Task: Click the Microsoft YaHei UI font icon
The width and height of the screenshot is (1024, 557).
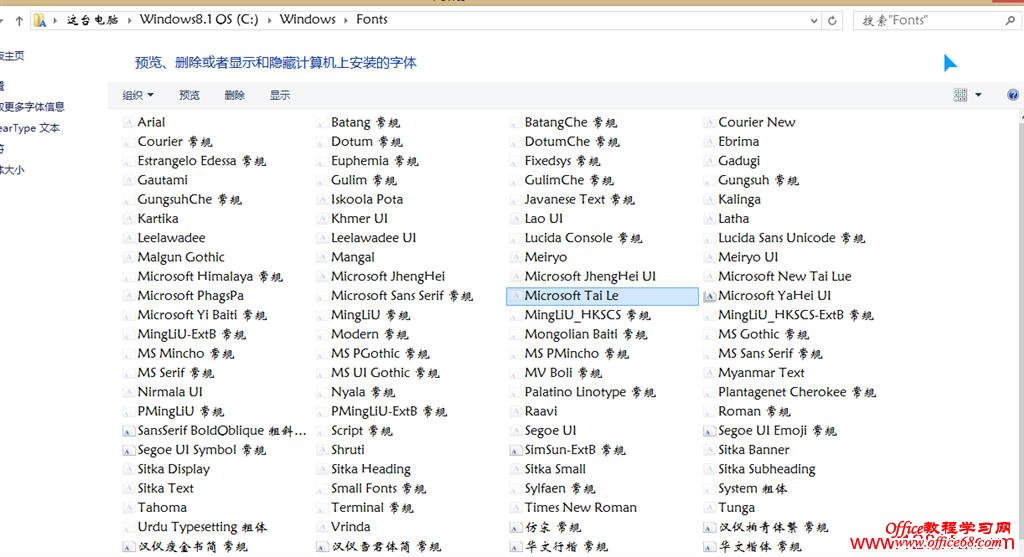Action: tap(709, 296)
